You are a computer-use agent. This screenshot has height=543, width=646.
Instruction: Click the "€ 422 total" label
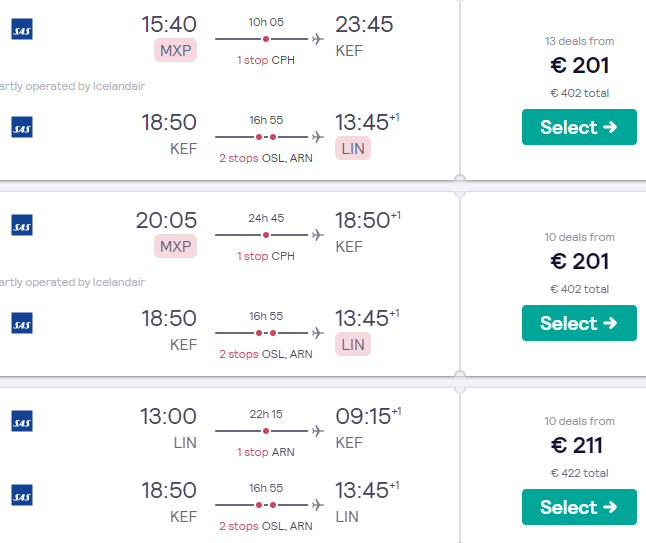[579, 473]
